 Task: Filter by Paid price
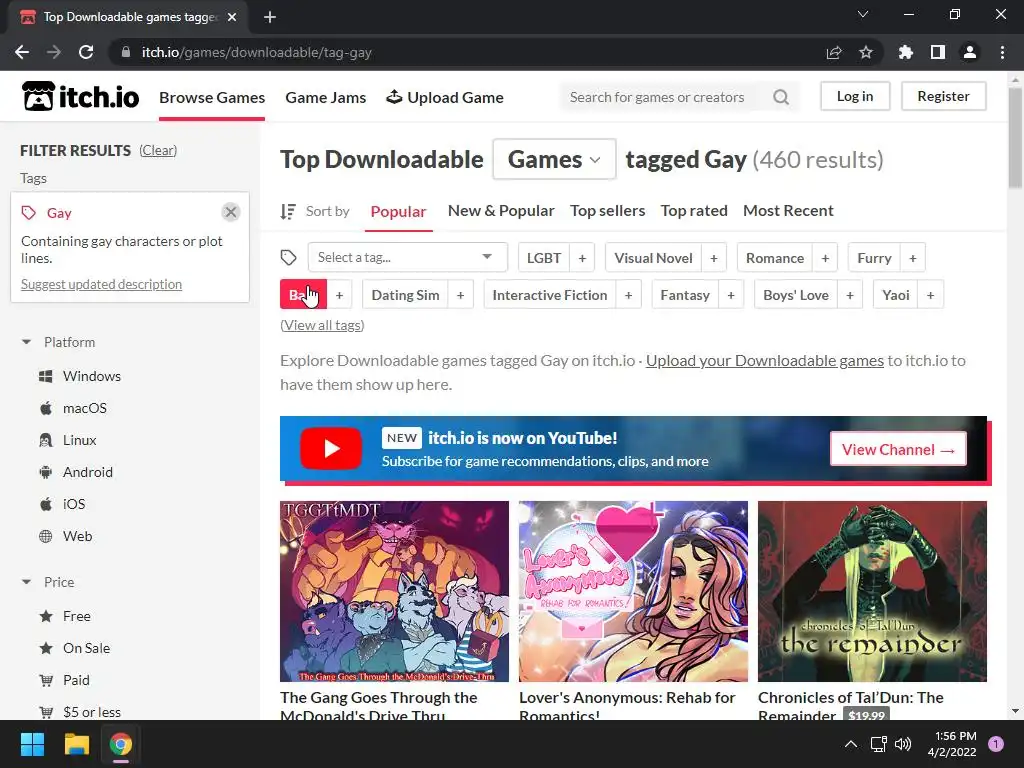tap(64, 680)
